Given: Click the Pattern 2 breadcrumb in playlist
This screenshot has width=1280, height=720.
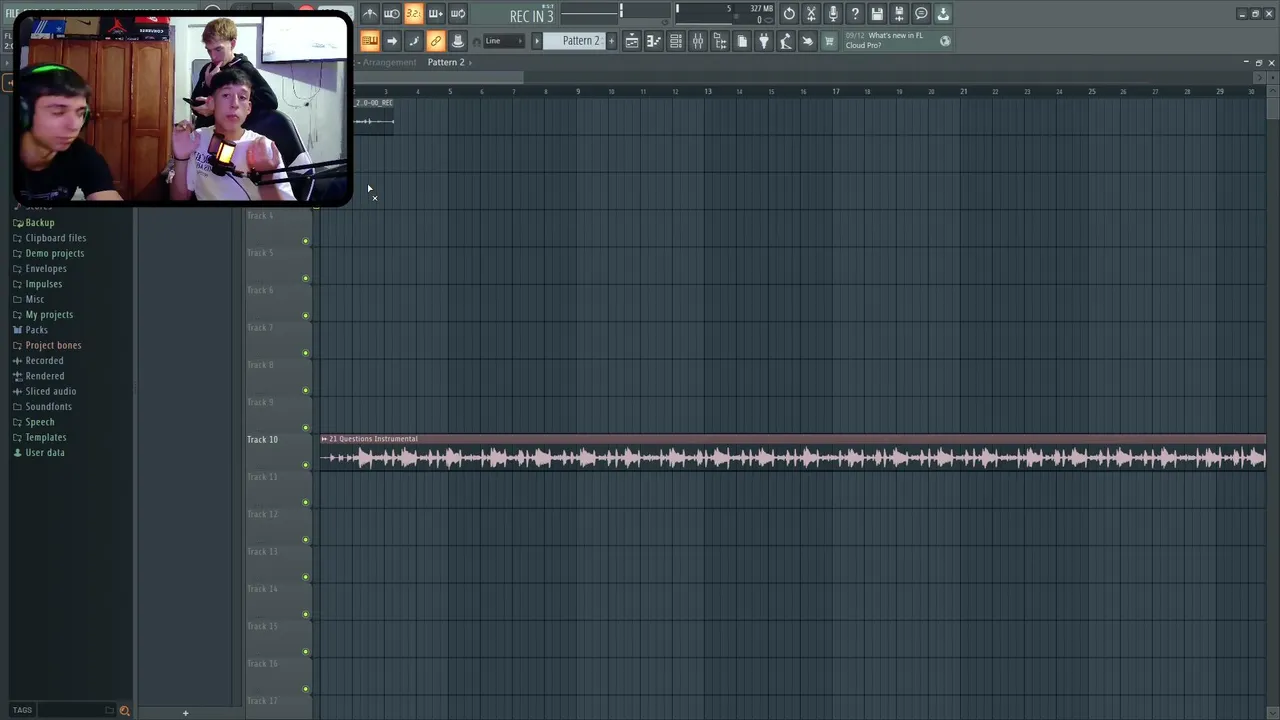Looking at the screenshot, I should (446, 62).
